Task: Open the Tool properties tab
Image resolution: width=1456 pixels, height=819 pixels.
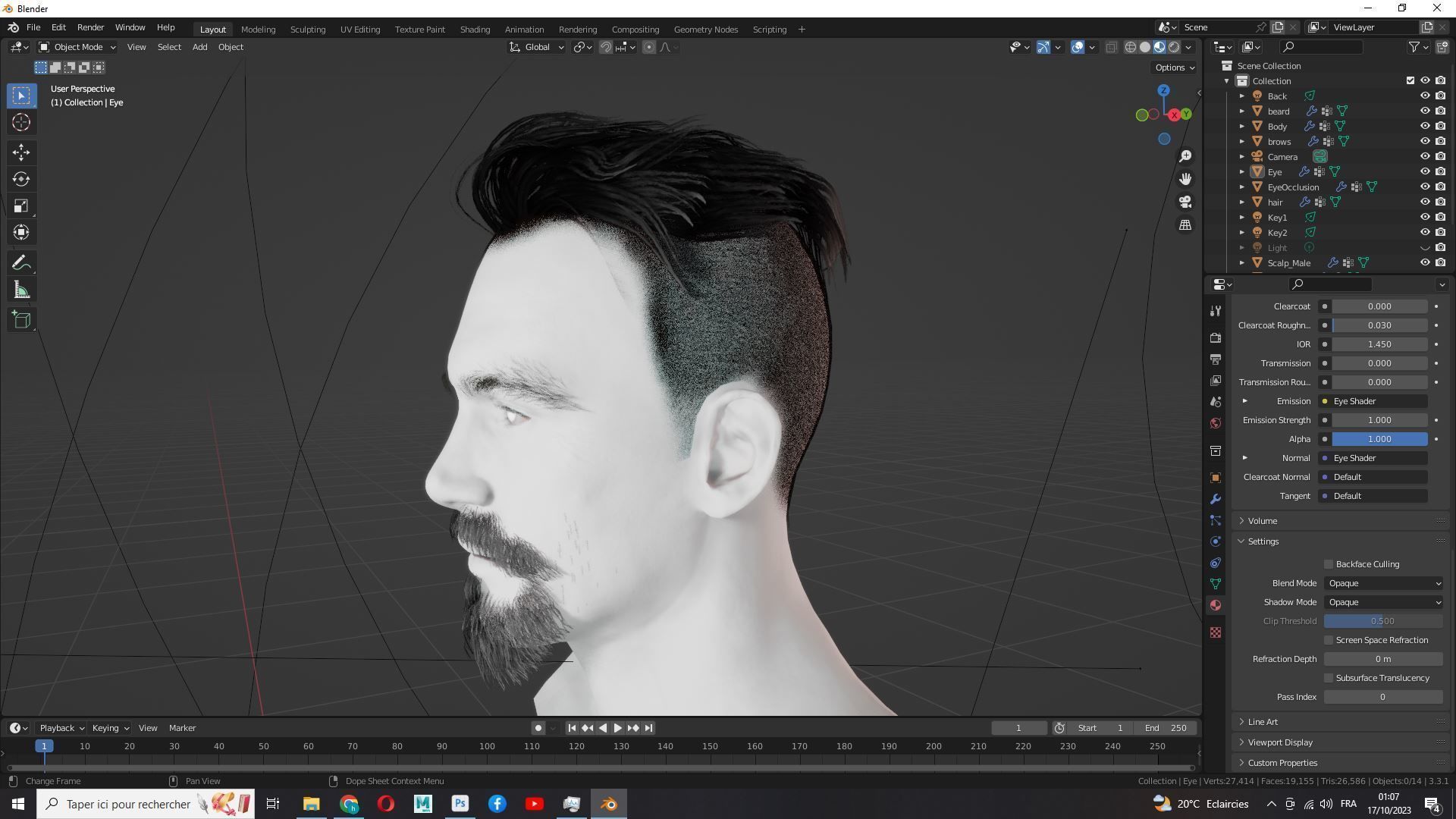Action: coord(1216,311)
